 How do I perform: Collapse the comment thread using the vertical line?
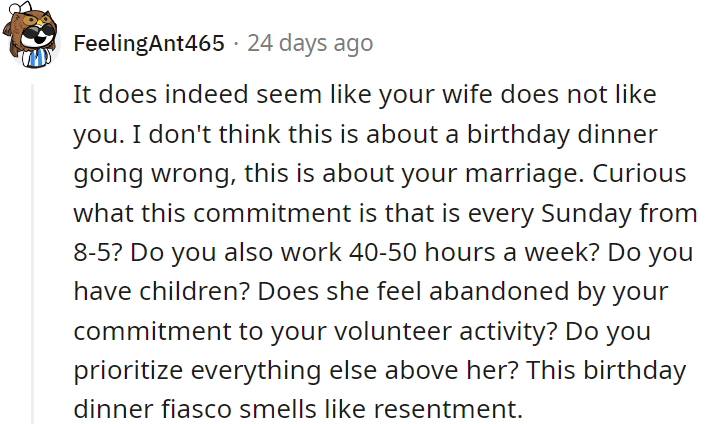tap(32, 250)
